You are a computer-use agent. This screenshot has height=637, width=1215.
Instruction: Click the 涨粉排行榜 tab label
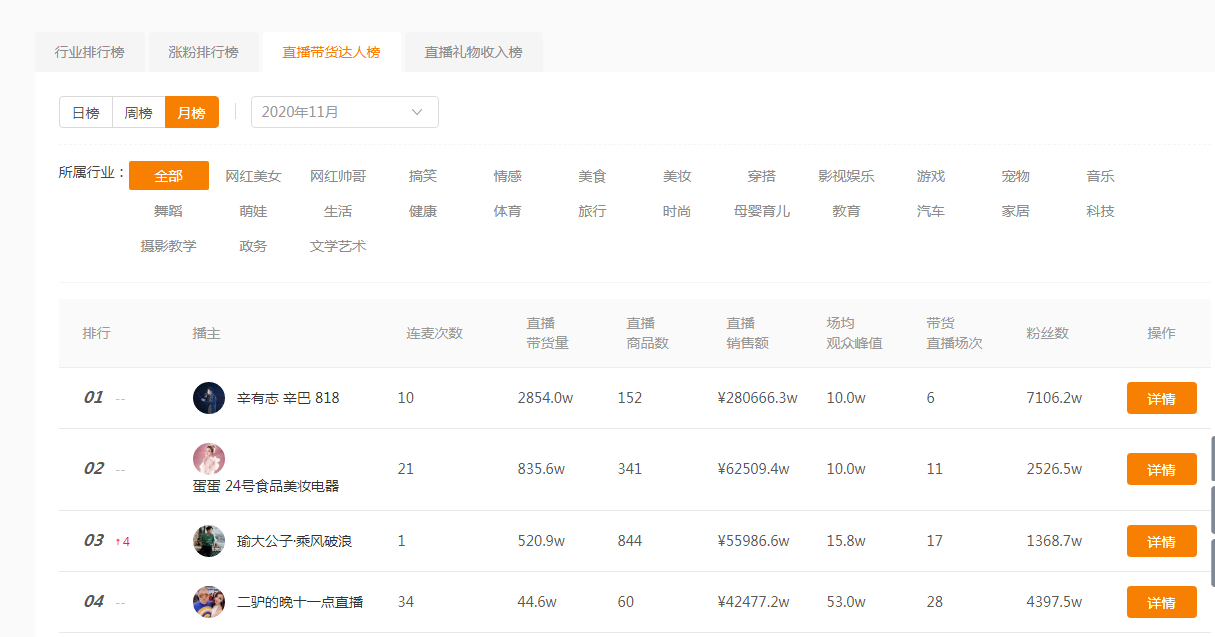204,51
